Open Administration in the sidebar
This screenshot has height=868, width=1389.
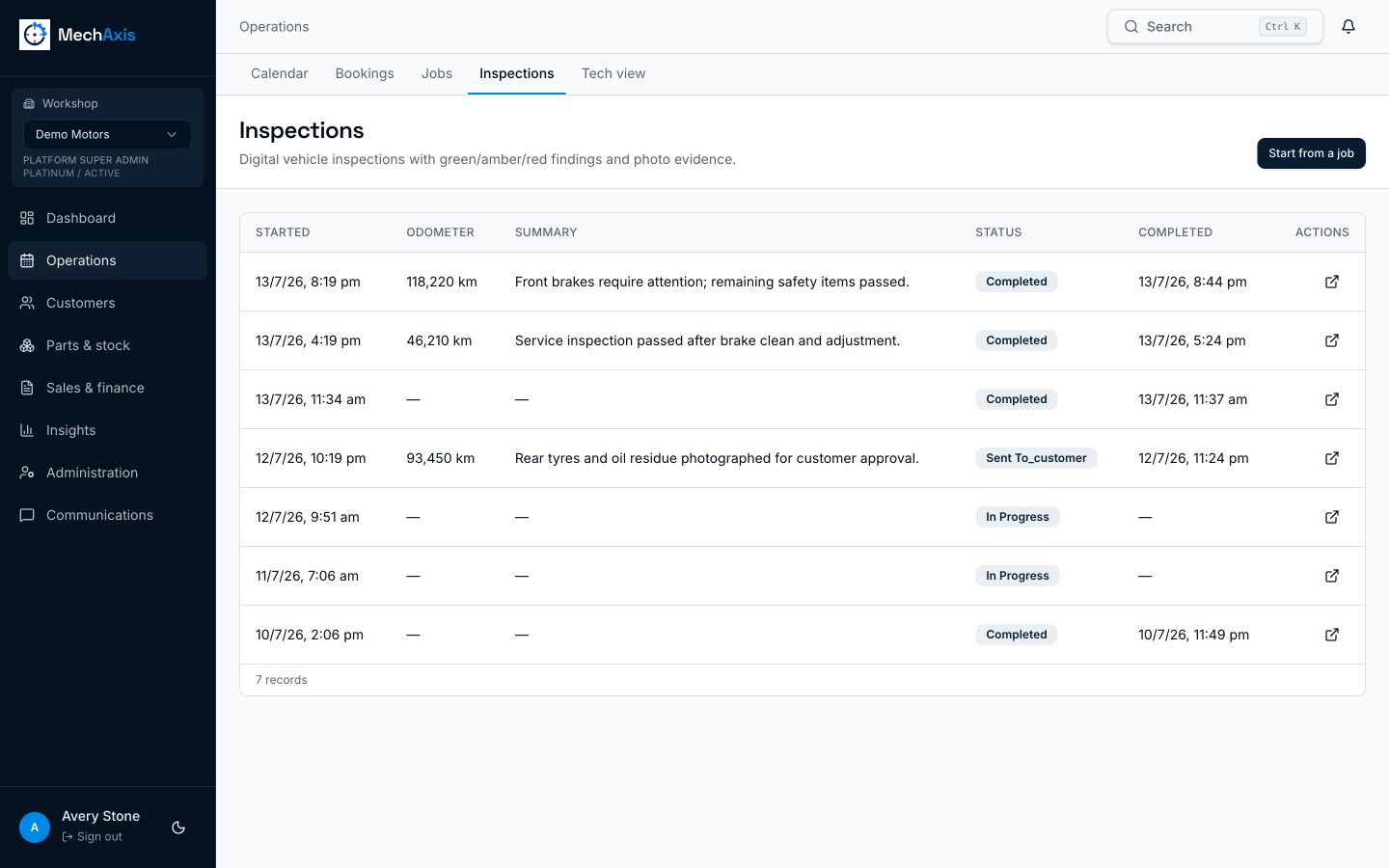(x=107, y=473)
